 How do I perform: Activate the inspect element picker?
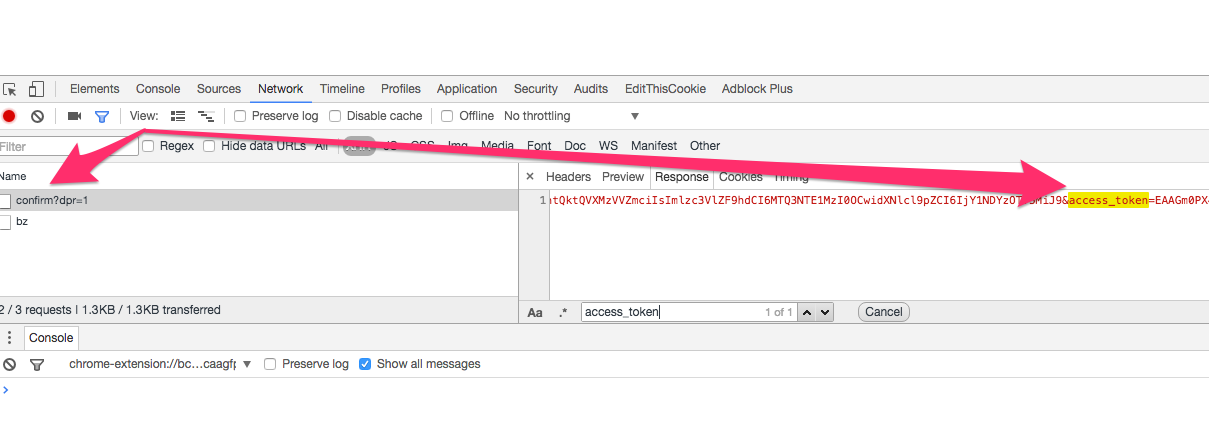[x=10, y=89]
